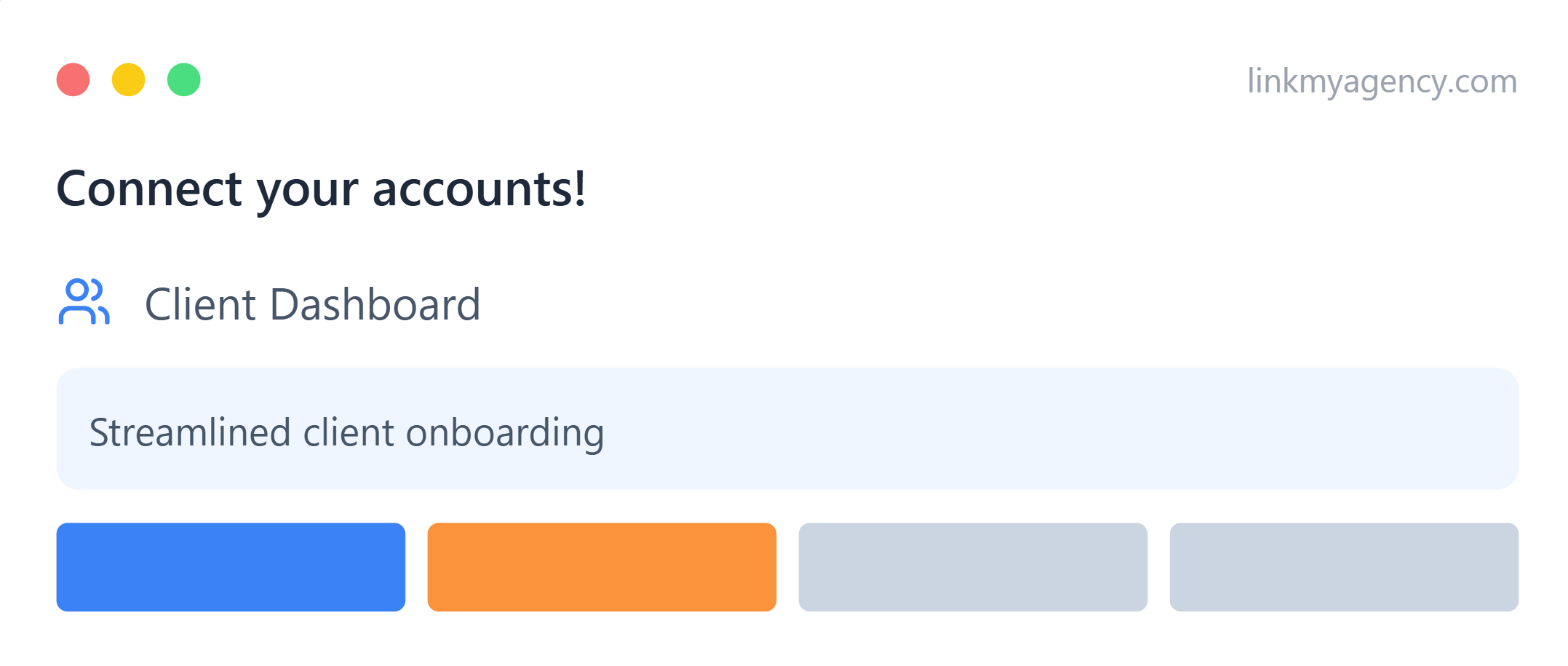Open the people icon beside Client Dashboard
This screenshot has height=666, width=1568.
(84, 301)
